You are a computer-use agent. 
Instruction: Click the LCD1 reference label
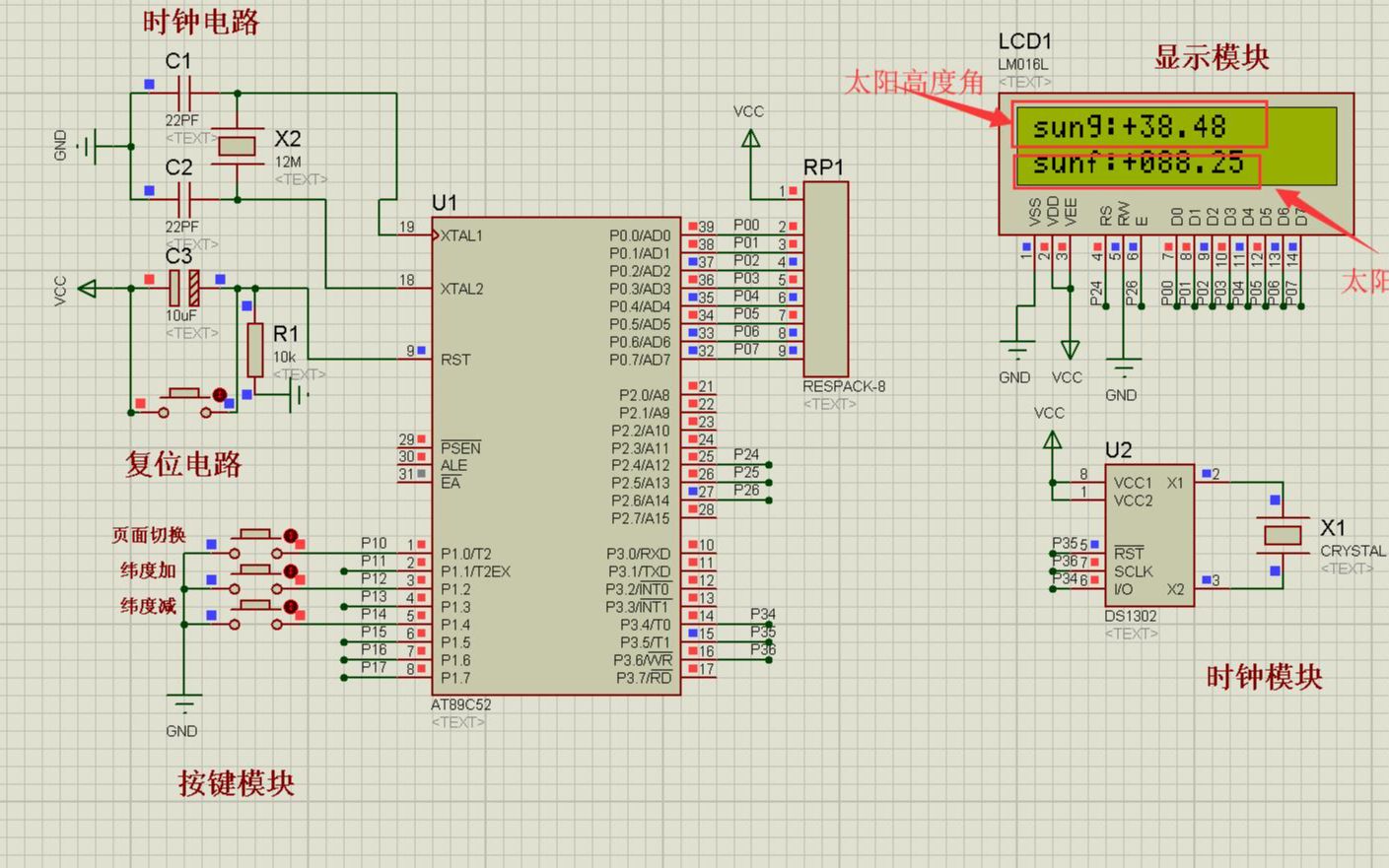click(x=1025, y=41)
